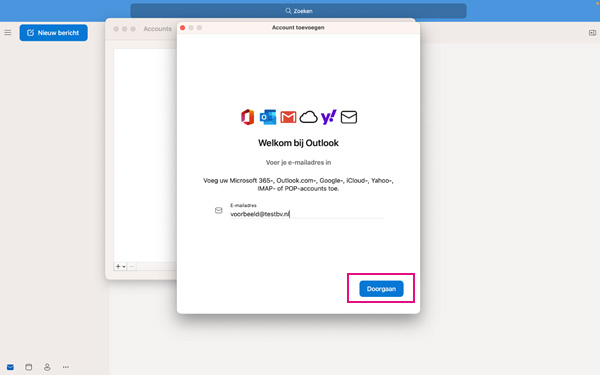This screenshot has width=600, height=375.
Task: Show more apps with ellipsis icon
Action: pyautogui.click(x=66, y=367)
